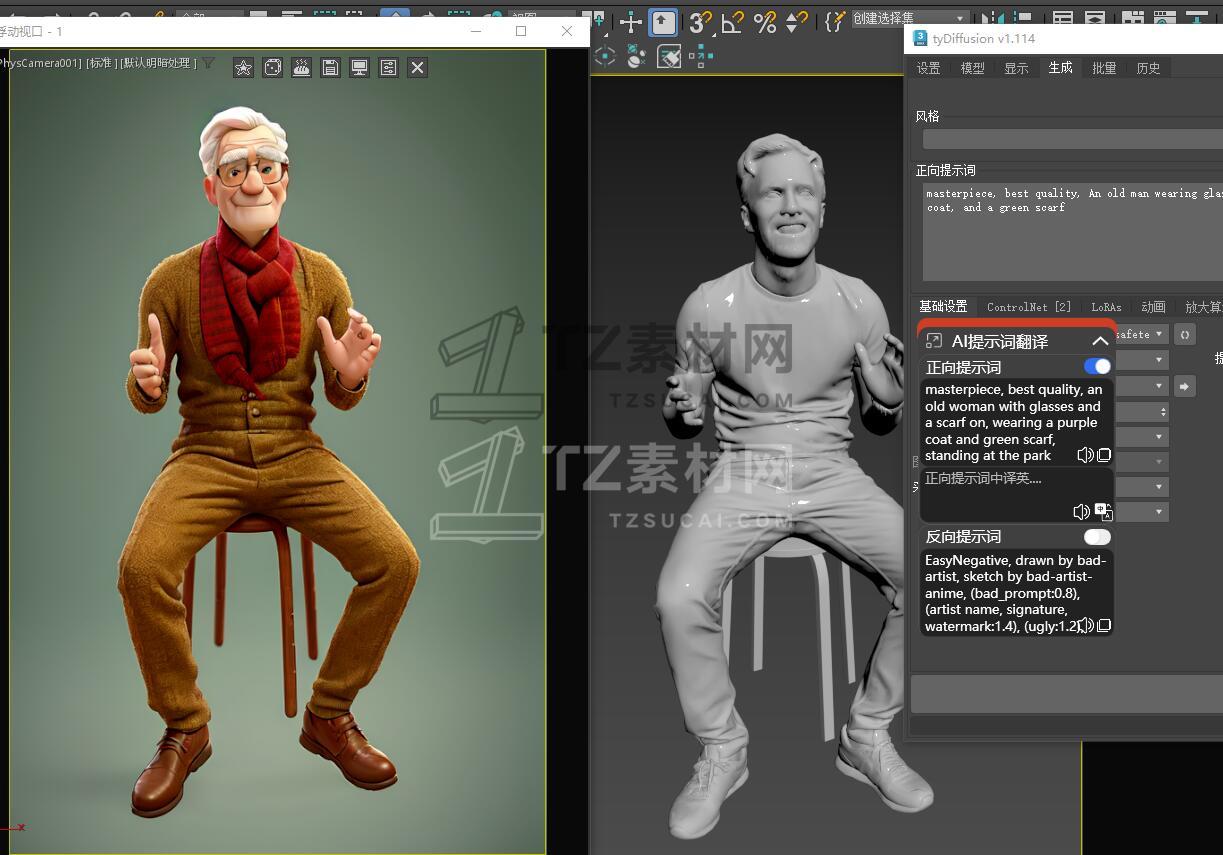Click the monitor display icon in viewport toolbar
Image resolution: width=1223 pixels, height=855 pixels.
[x=359, y=67]
